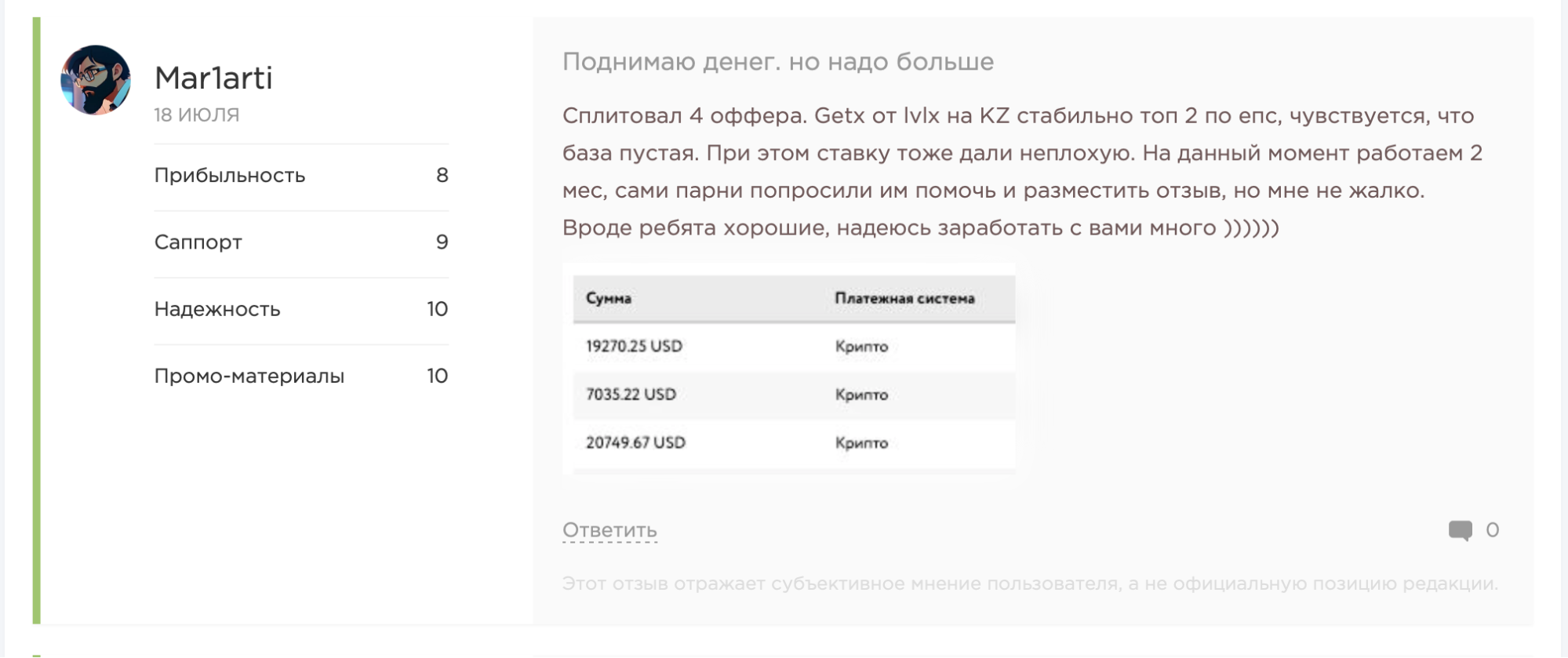Viewport: 1568px width, 658px height.
Task: Click the 19270.25 USD amount
Action: coord(634,347)
